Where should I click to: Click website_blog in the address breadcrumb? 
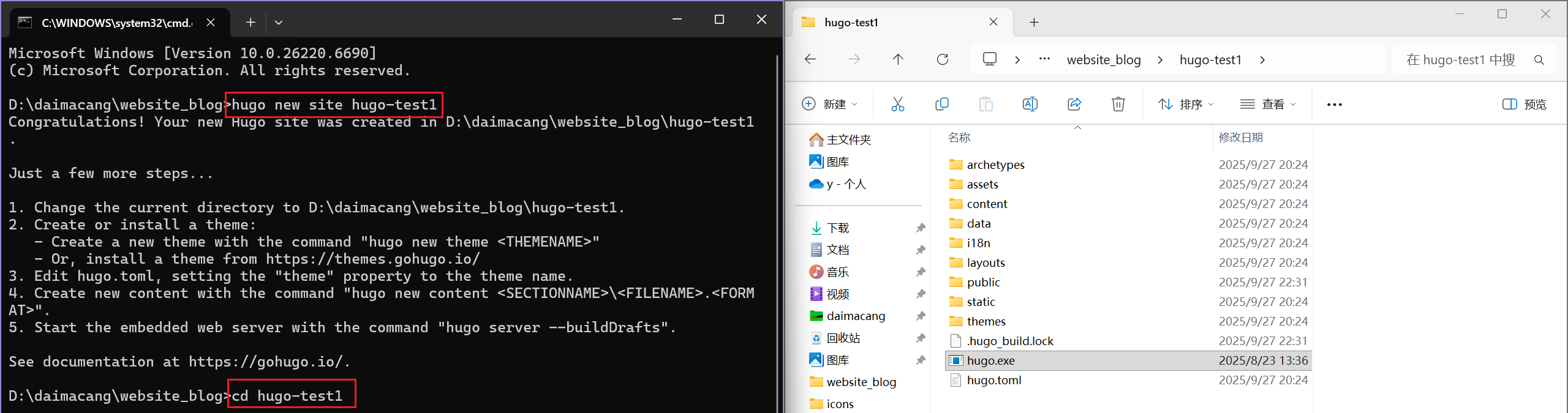[1103, 60]
